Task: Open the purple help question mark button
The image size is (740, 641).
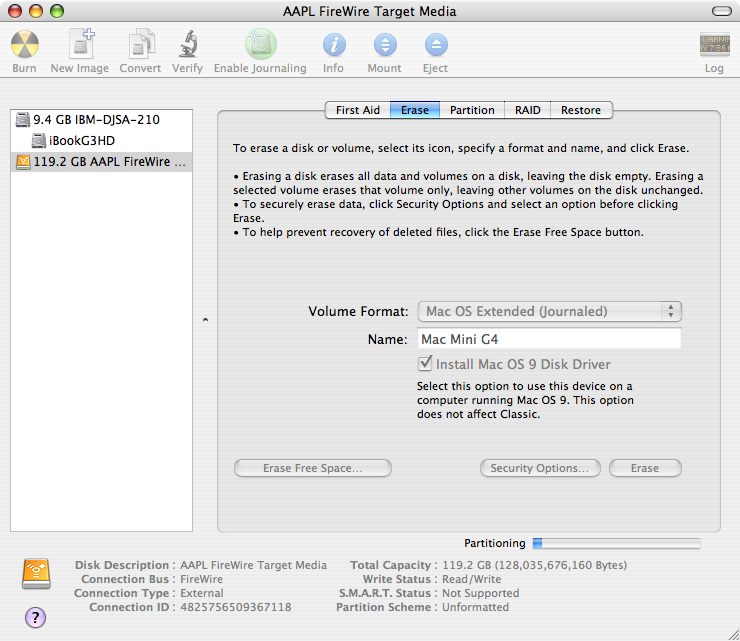Action: (35, 617)
